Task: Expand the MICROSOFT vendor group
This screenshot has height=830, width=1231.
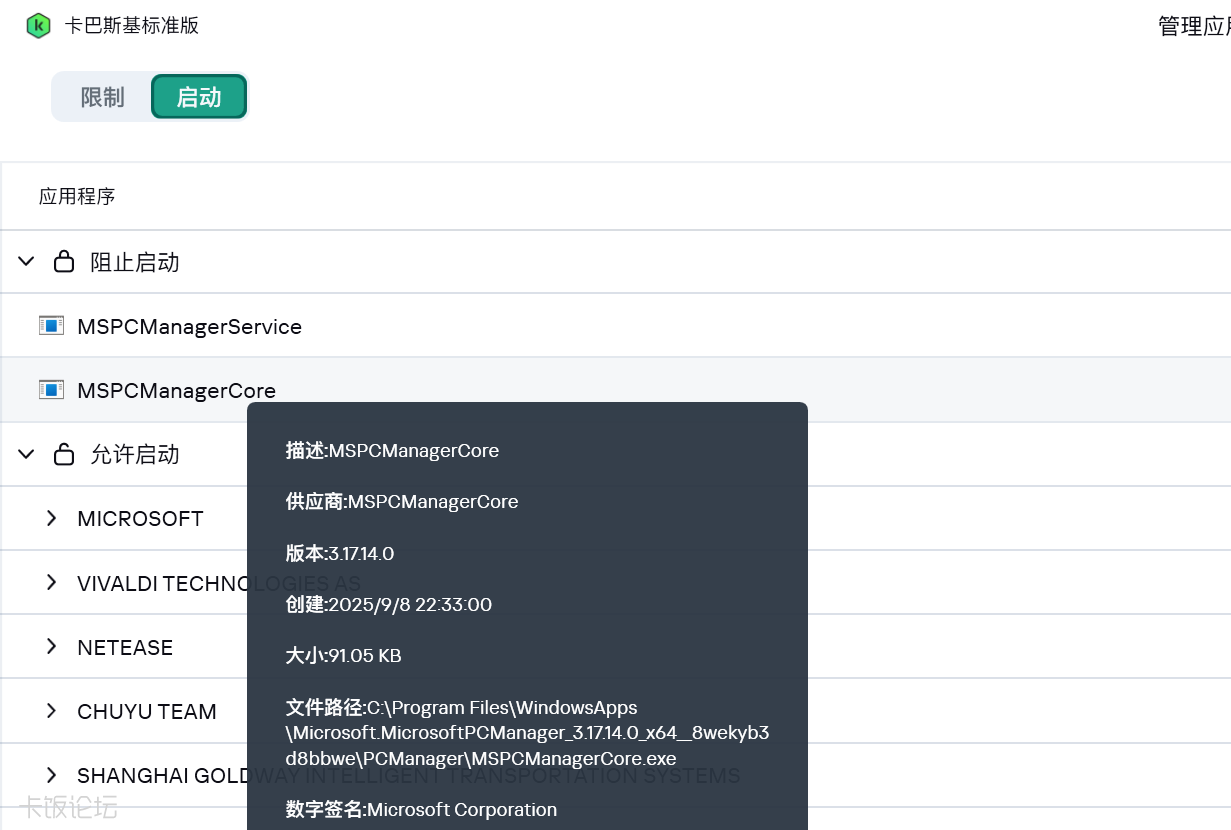Action: point(52,518)
